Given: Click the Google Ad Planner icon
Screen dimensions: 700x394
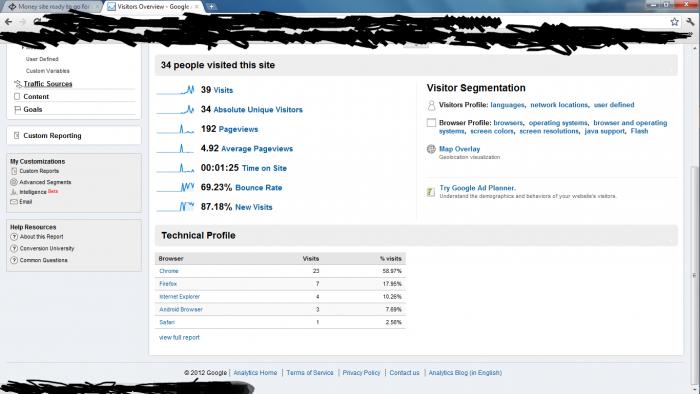Looking at the screenshot, I should (x=431, y=192).
